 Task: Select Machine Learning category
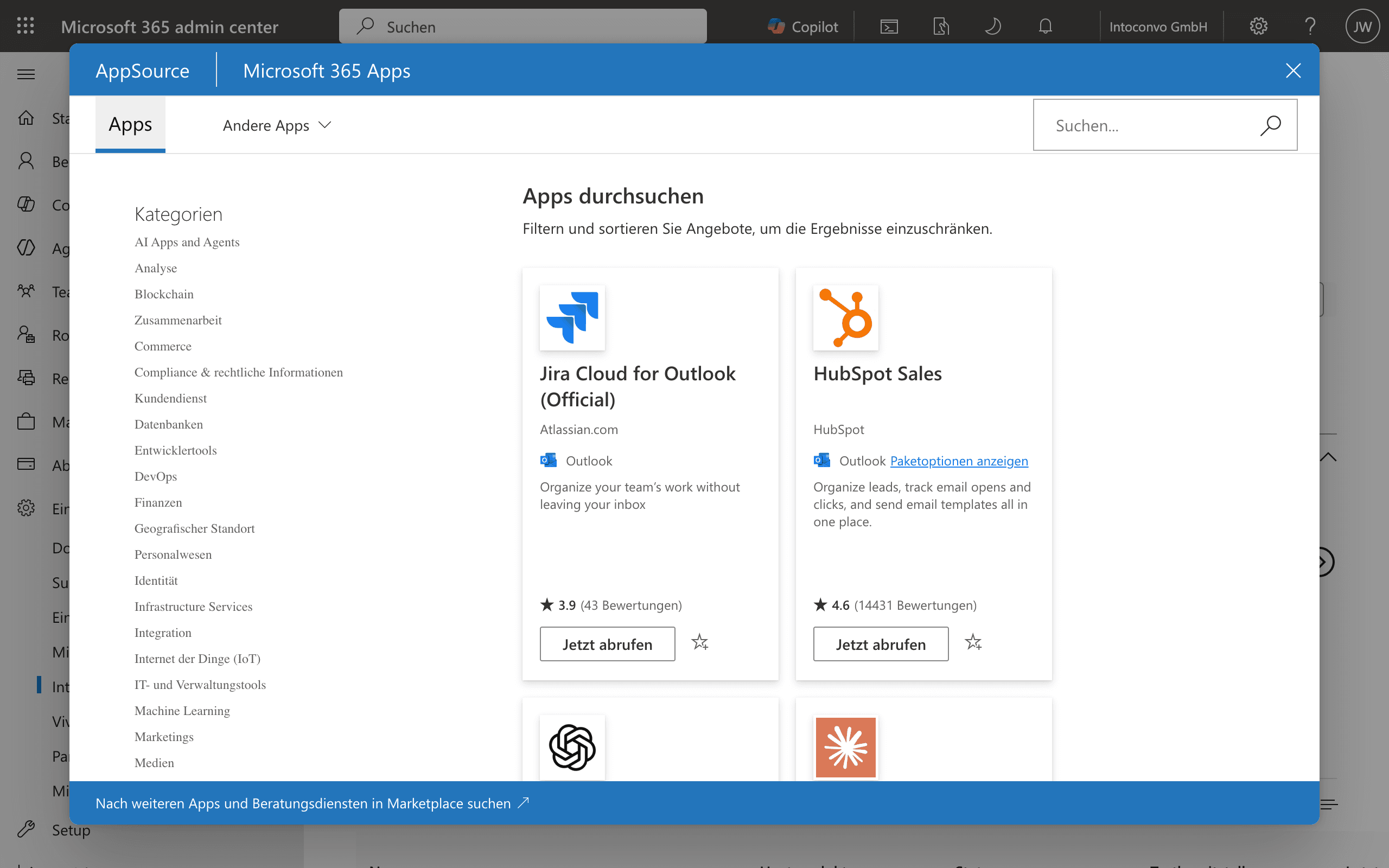click(182, 711)
